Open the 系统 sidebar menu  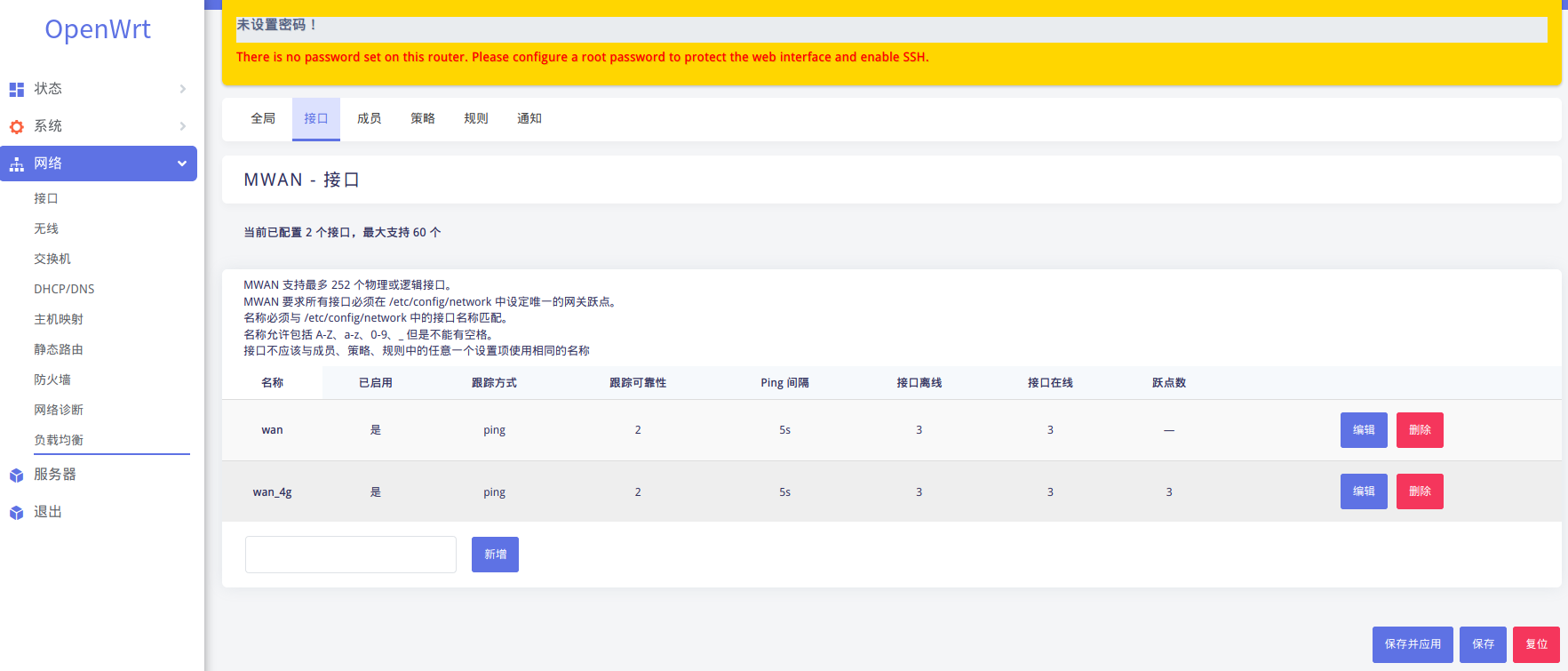click(x=99, y=126)
